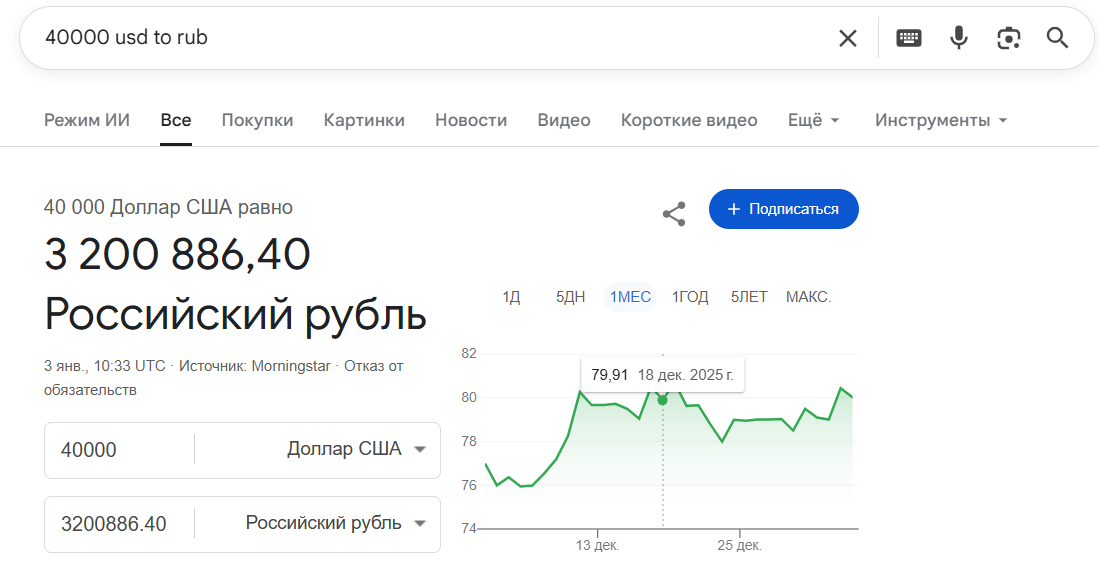This screenshot has width=1099, height=572.
Task: Click the magnifying glass search icon
Action: (1057, 38)
